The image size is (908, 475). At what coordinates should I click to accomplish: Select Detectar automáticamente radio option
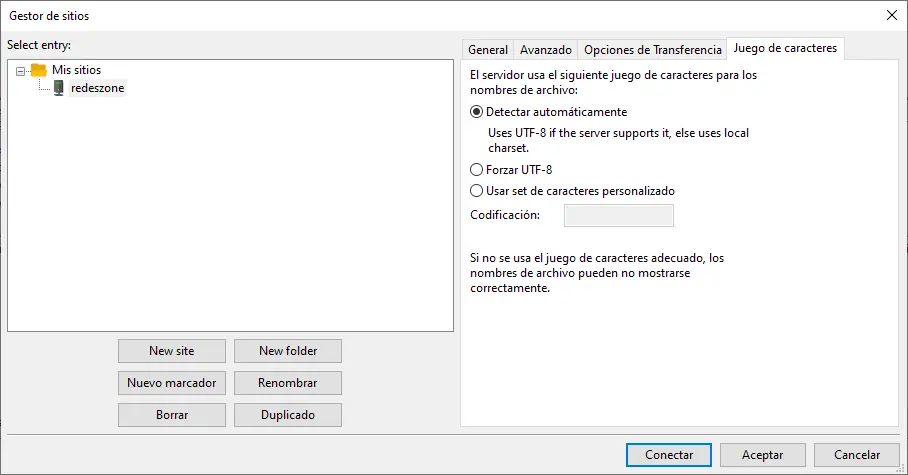coord(476,112)
